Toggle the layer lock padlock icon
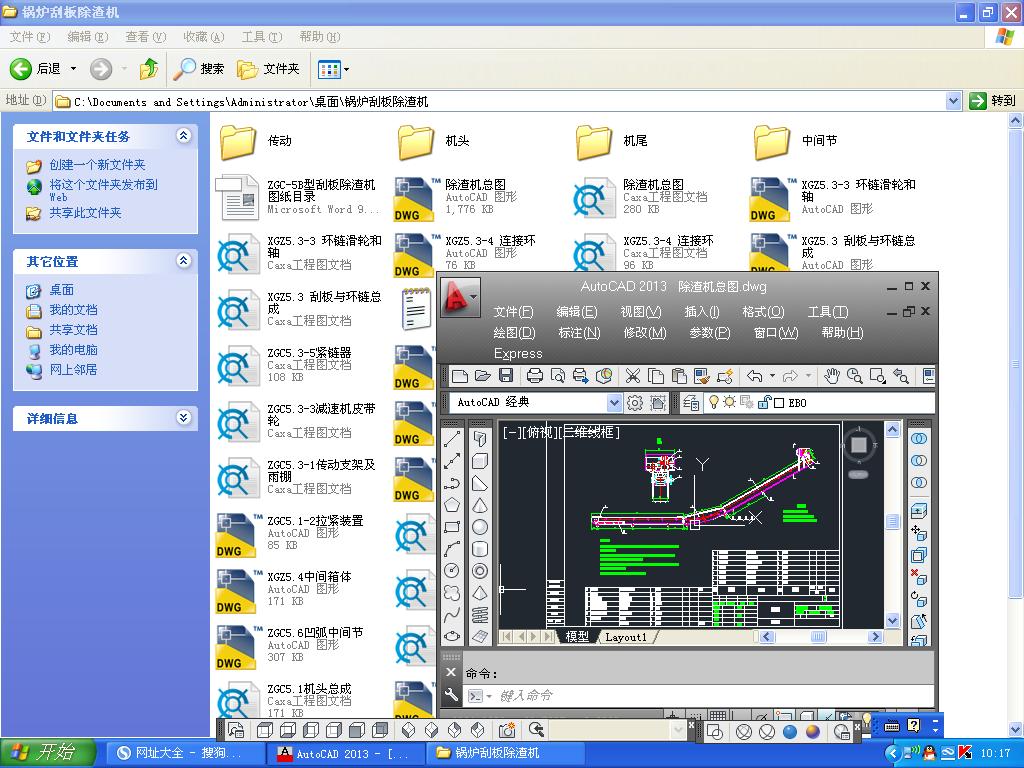Image resolution: width=1024 pixels, height=768 pixels. point(765,401)
